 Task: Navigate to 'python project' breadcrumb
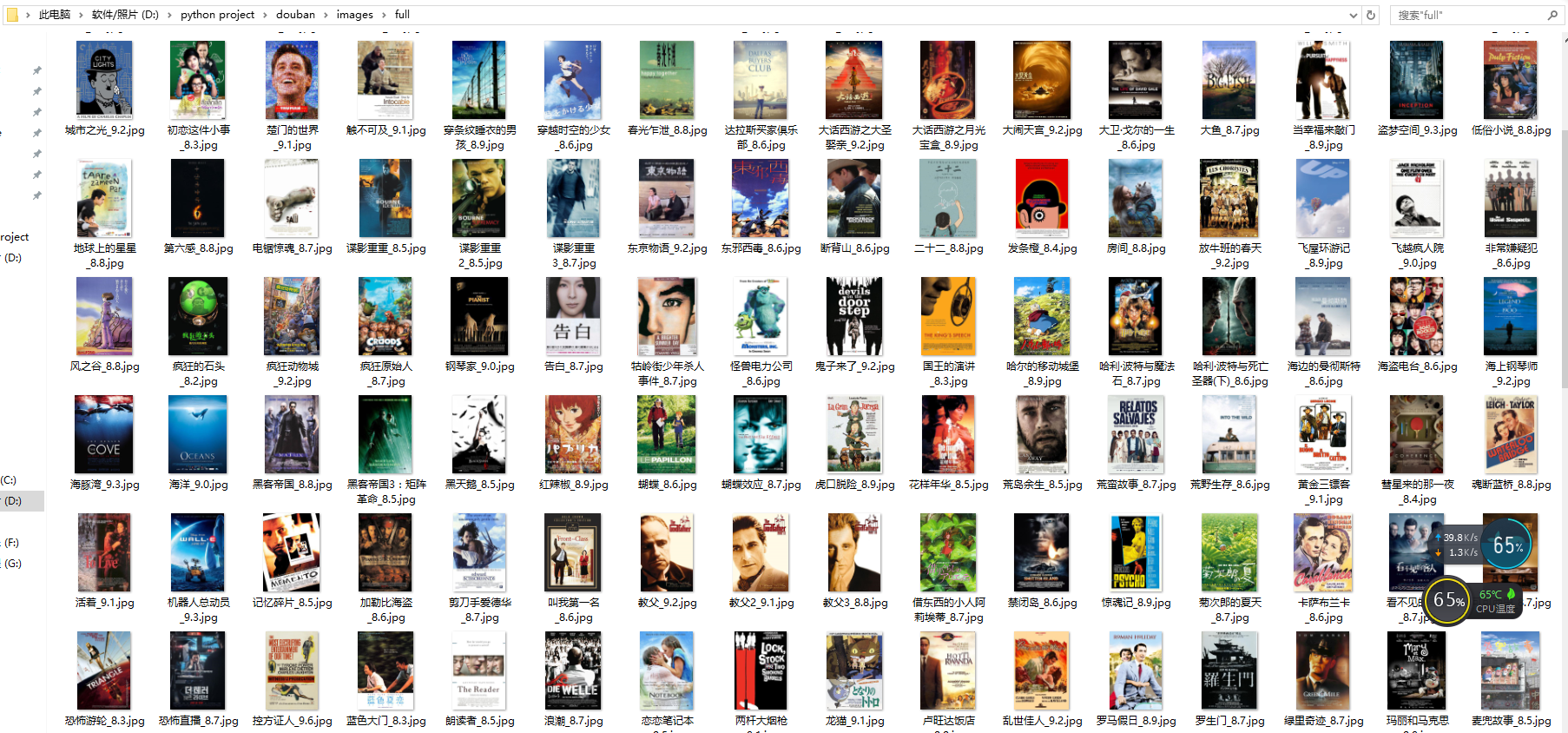[217, 15]
